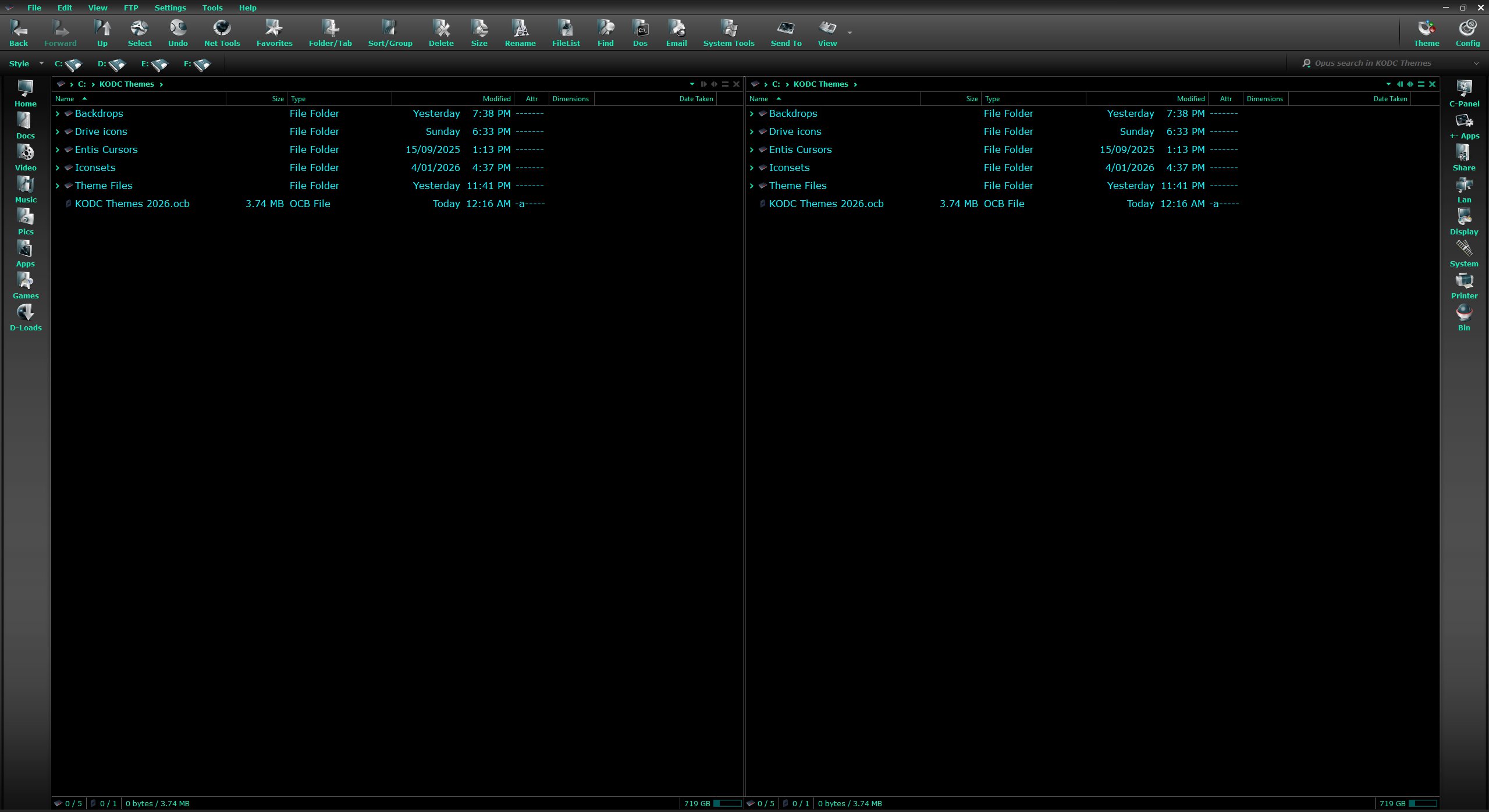Open the Style dropdown arrow
1489x812 pixels.
pos(41,63)
